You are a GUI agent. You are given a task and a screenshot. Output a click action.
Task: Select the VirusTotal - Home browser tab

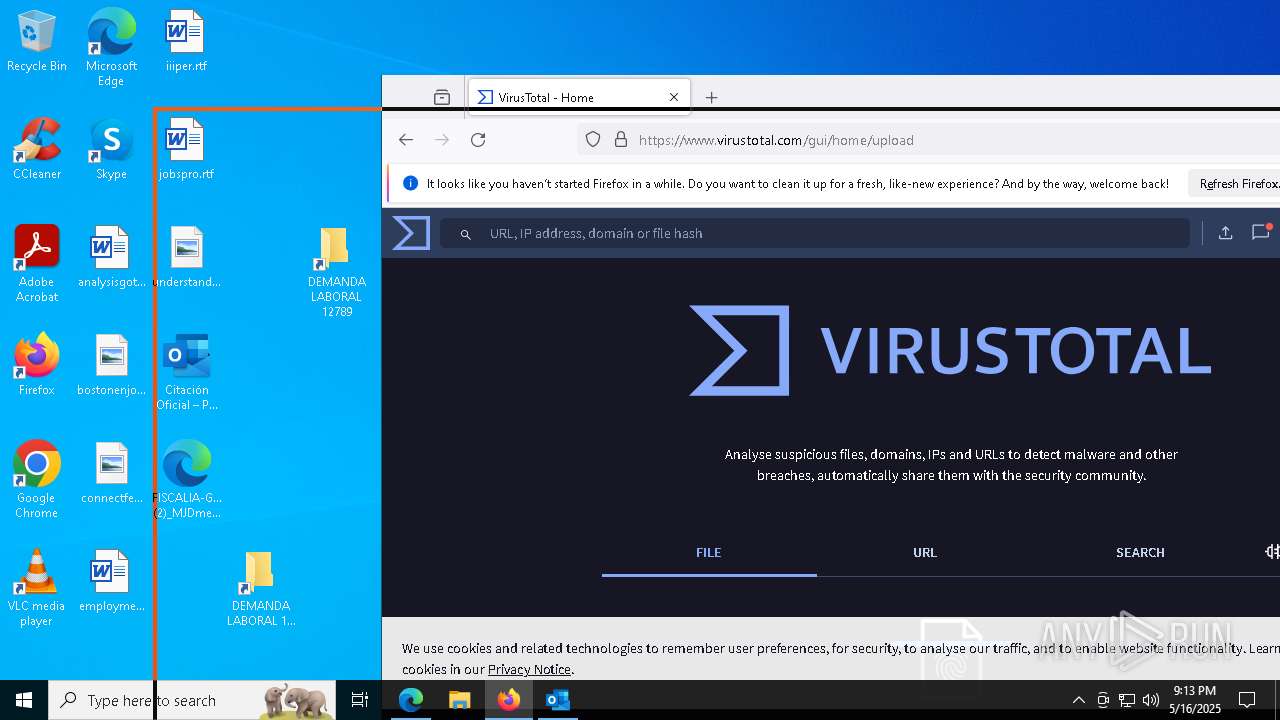pos(578,97)
